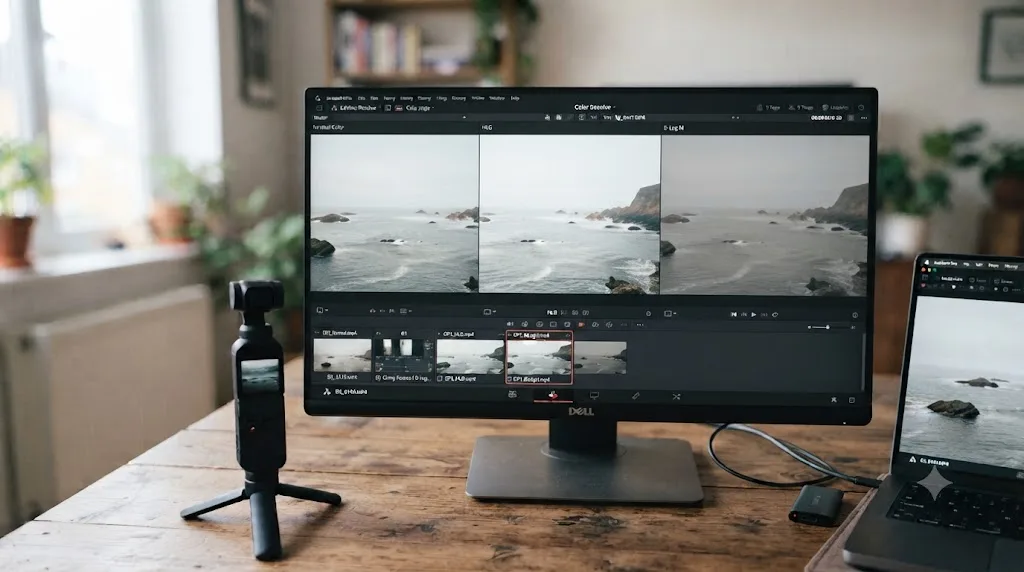Image resolution: width=1024 pixels, height=572 pixels.
Task: Click the left viewer ocean image
Action: (394, 213)
